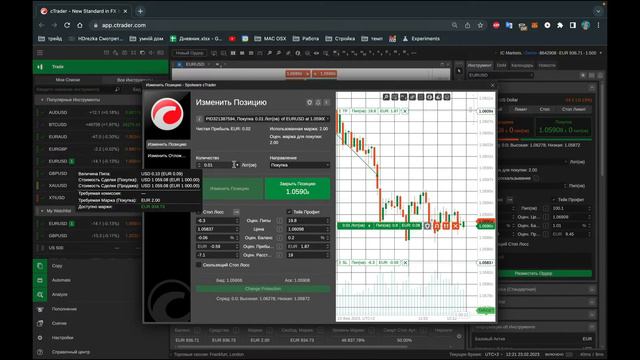Select BTCUSD in popular instruments

[58, 124]
